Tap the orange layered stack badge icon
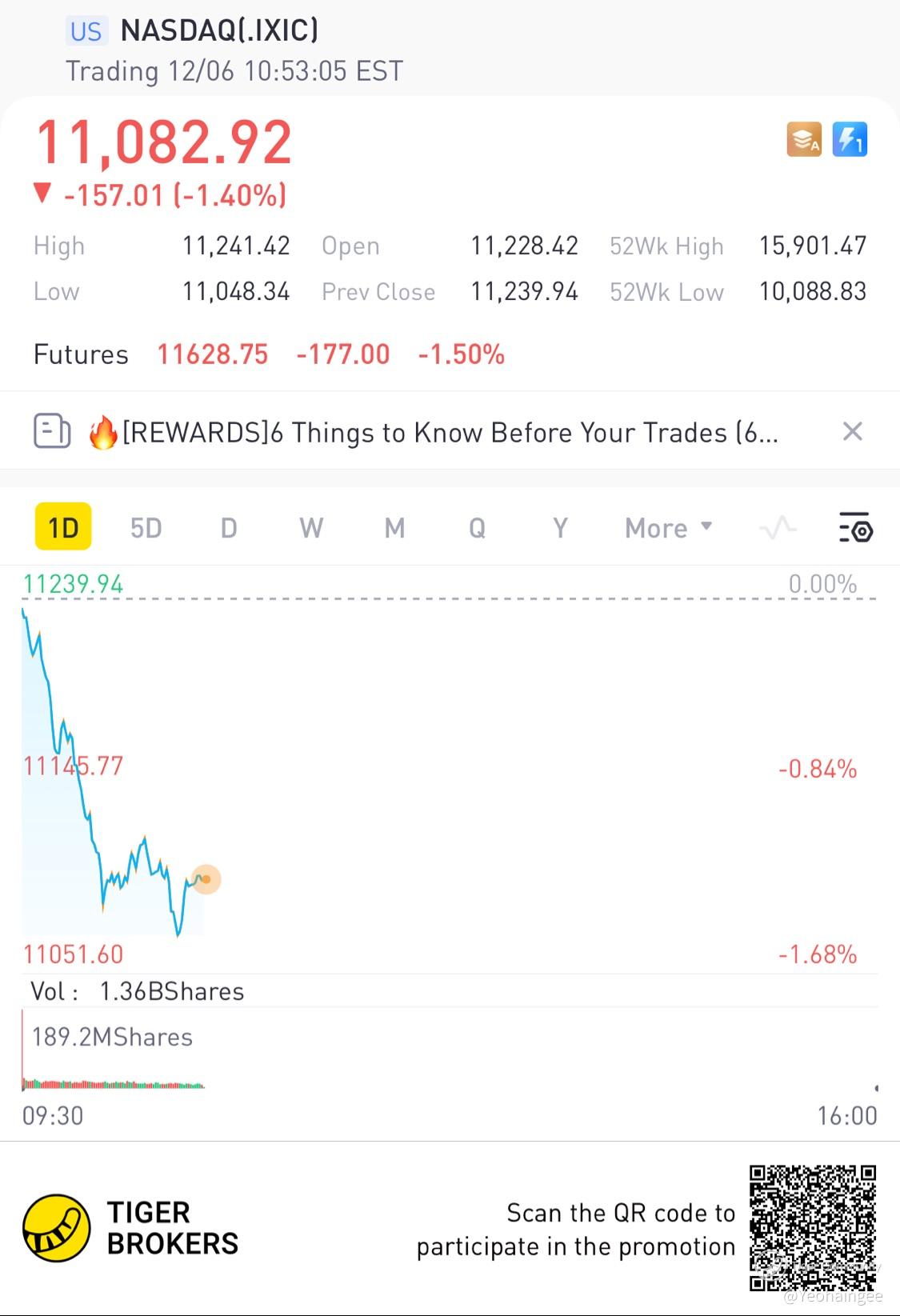 pyautogui.click(x=804, y=140)
